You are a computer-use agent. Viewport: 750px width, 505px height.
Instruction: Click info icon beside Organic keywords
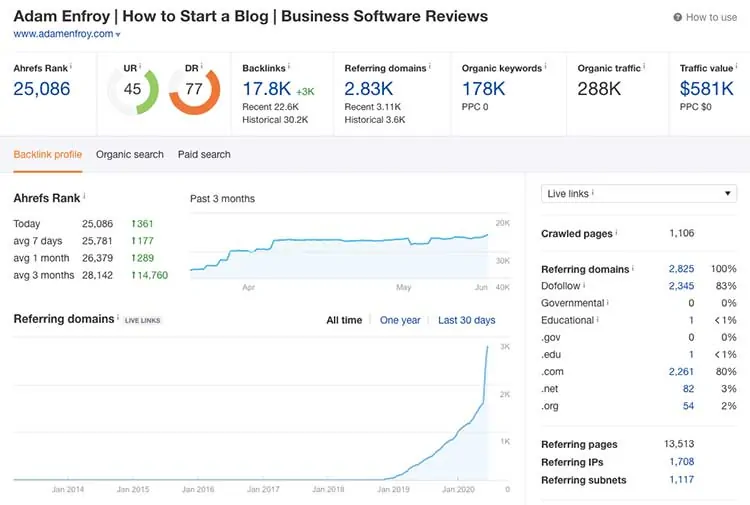click(x=546, y=67)
